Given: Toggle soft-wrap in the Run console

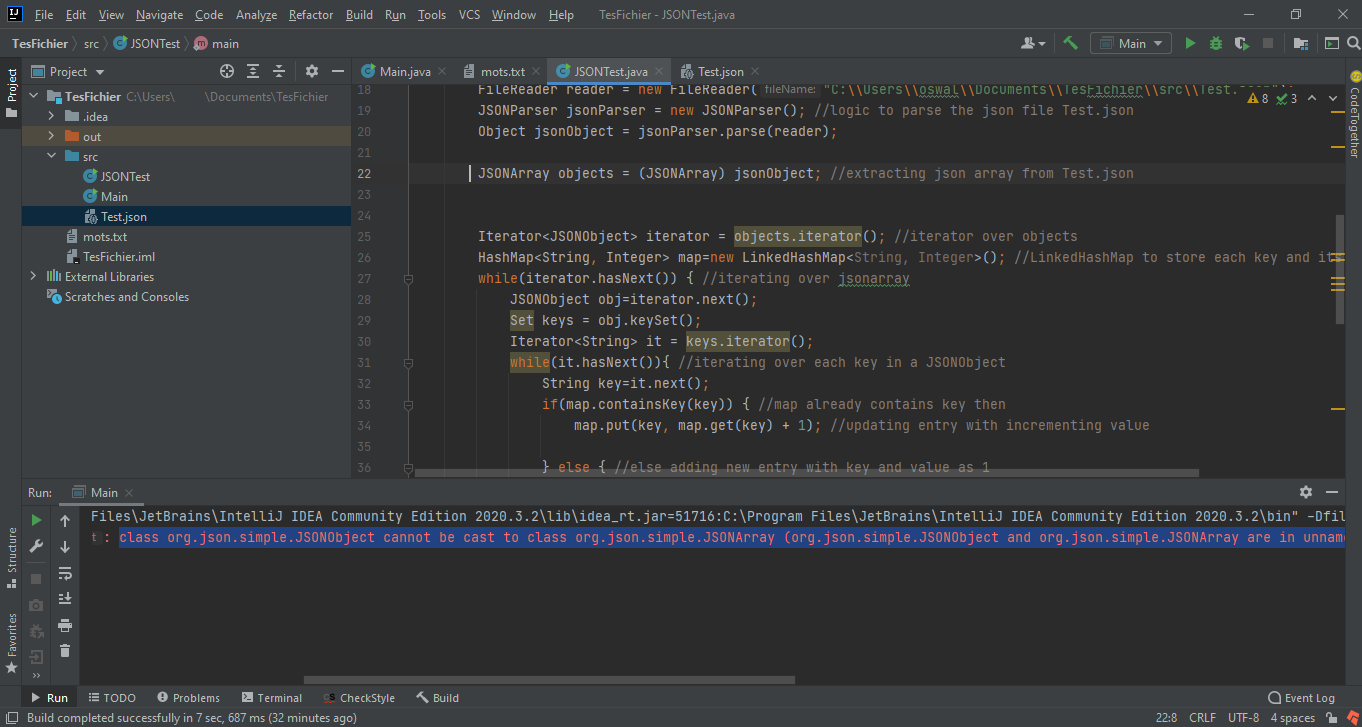Looking at the screenshot, I should 65,575.
